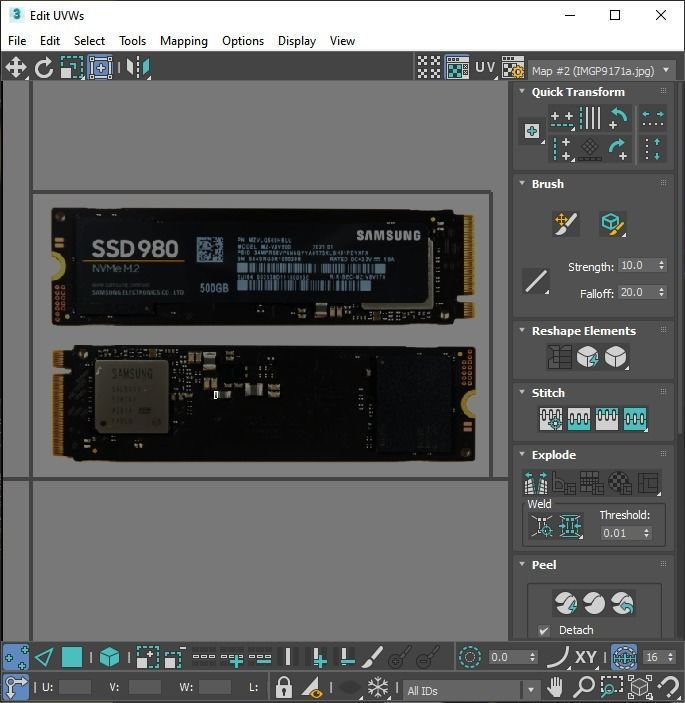This screenshot has width=685, height=703.
Task: Click the Relax Custom icon
Action: point(616,357)
